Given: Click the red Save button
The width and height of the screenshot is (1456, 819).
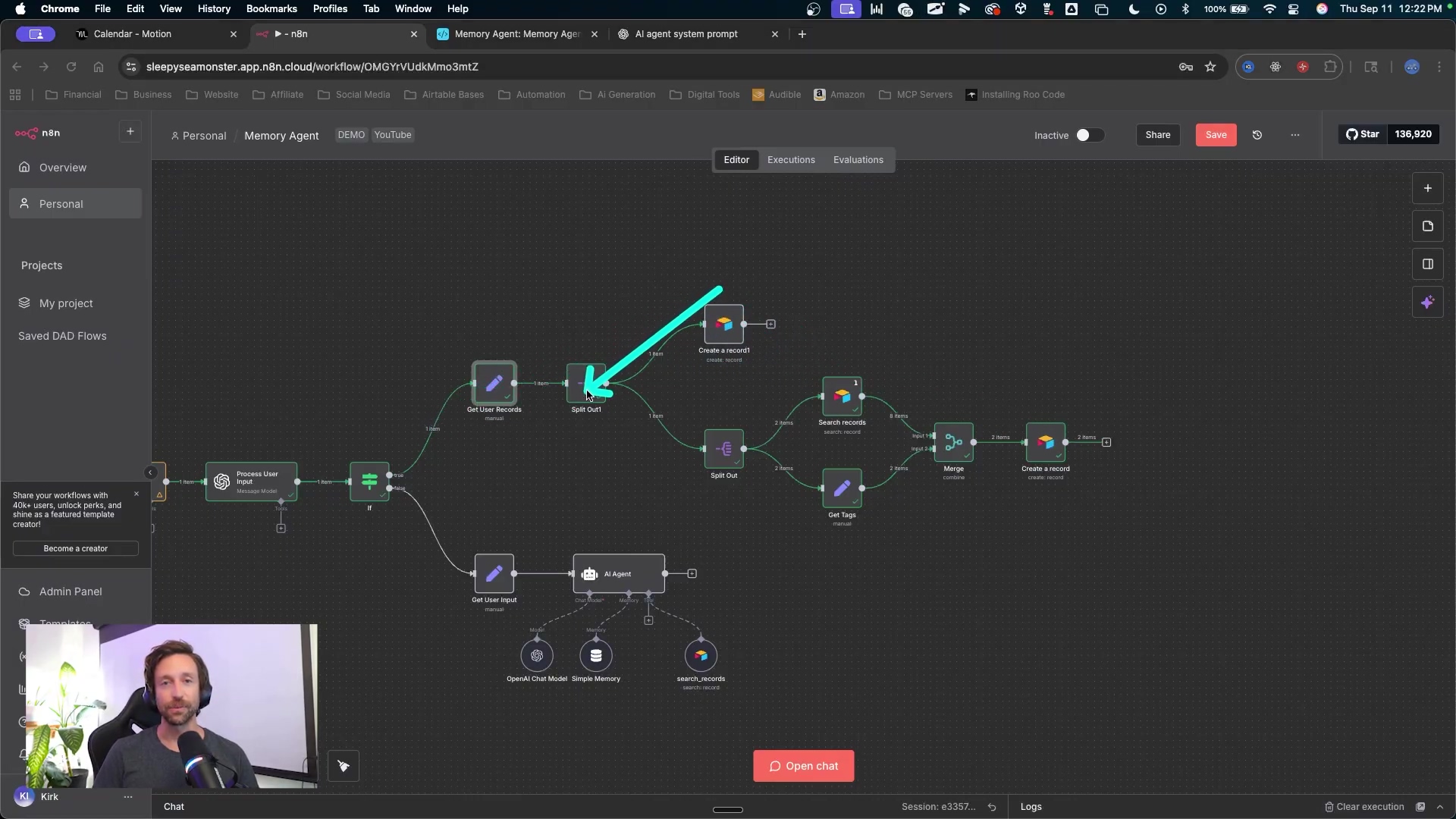Looking at the screenshot, I should [x=1216, y=135].
